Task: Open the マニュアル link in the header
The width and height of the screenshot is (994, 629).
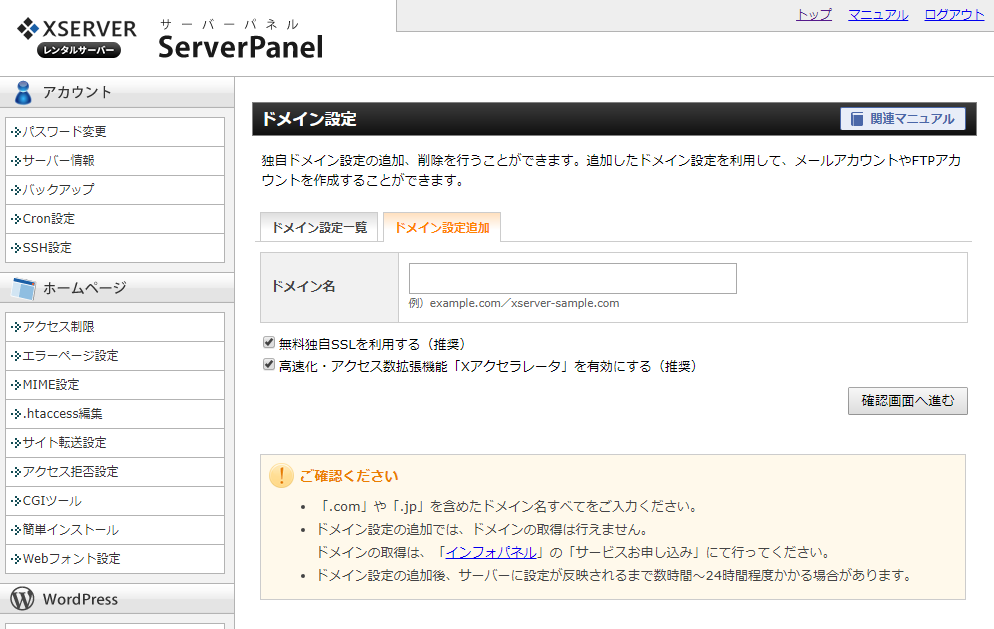Action: tap(878, 15)
